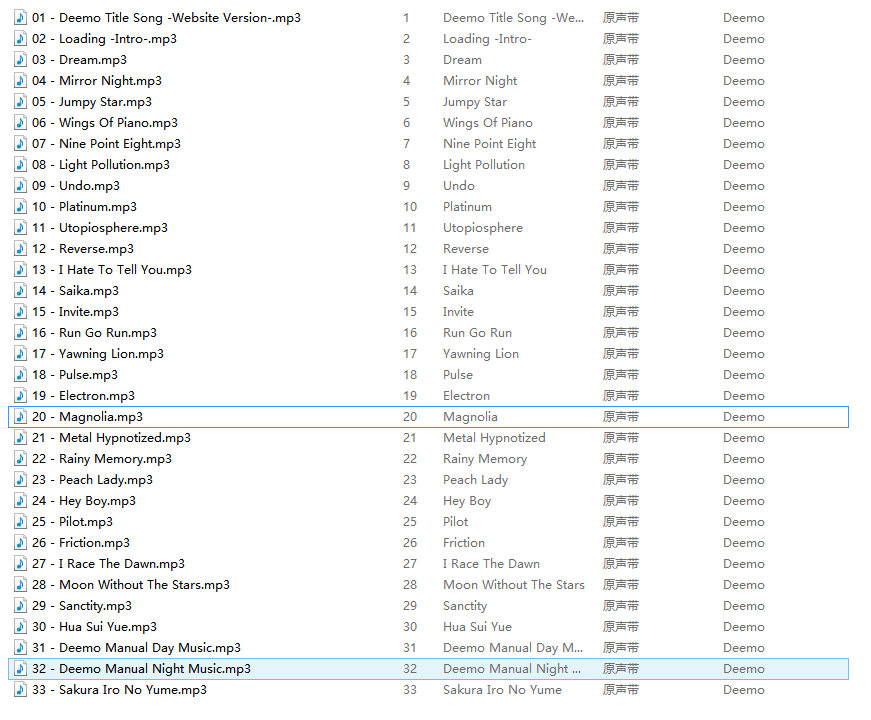871x720 pixels.
Task: Click the title cell Loading -Intro-
Action: pos(487,39)
